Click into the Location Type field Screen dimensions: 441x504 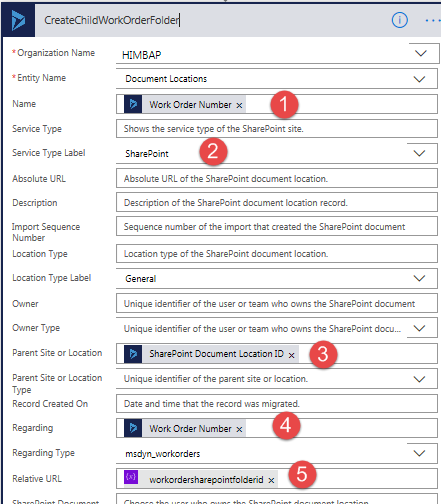tap(277, 254)
